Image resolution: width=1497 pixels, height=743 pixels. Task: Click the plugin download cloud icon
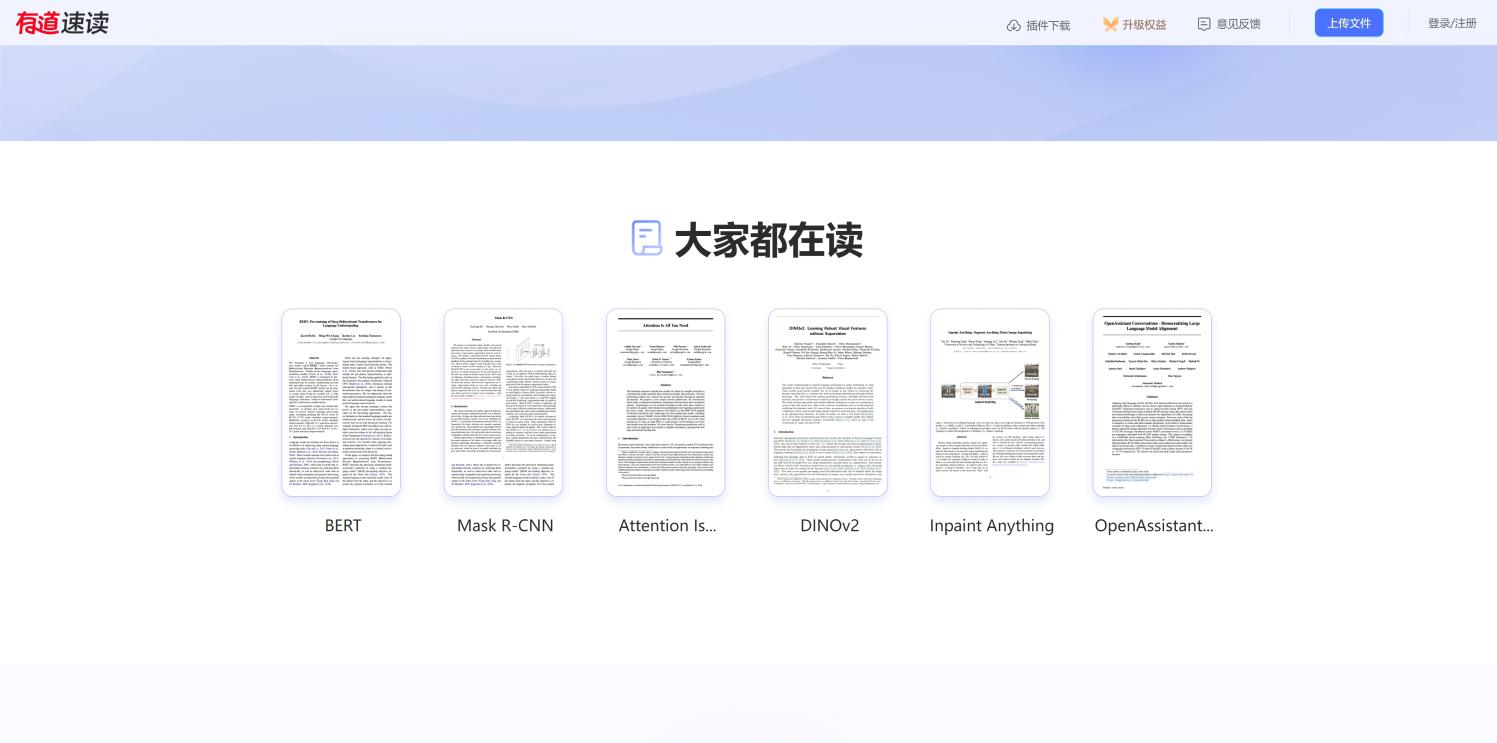click(1014, 25)
